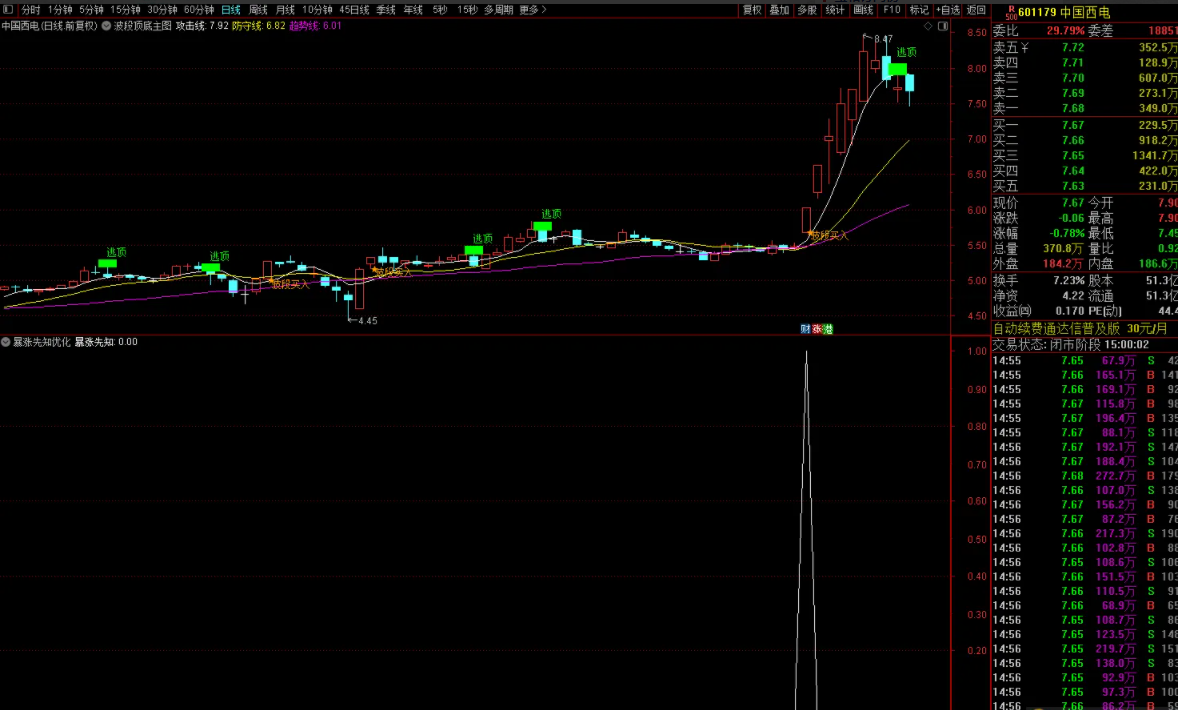Click the 交易状态 闭市阶段 status line
Screen dimensions: 1178x710
[x=1071, y=345]
